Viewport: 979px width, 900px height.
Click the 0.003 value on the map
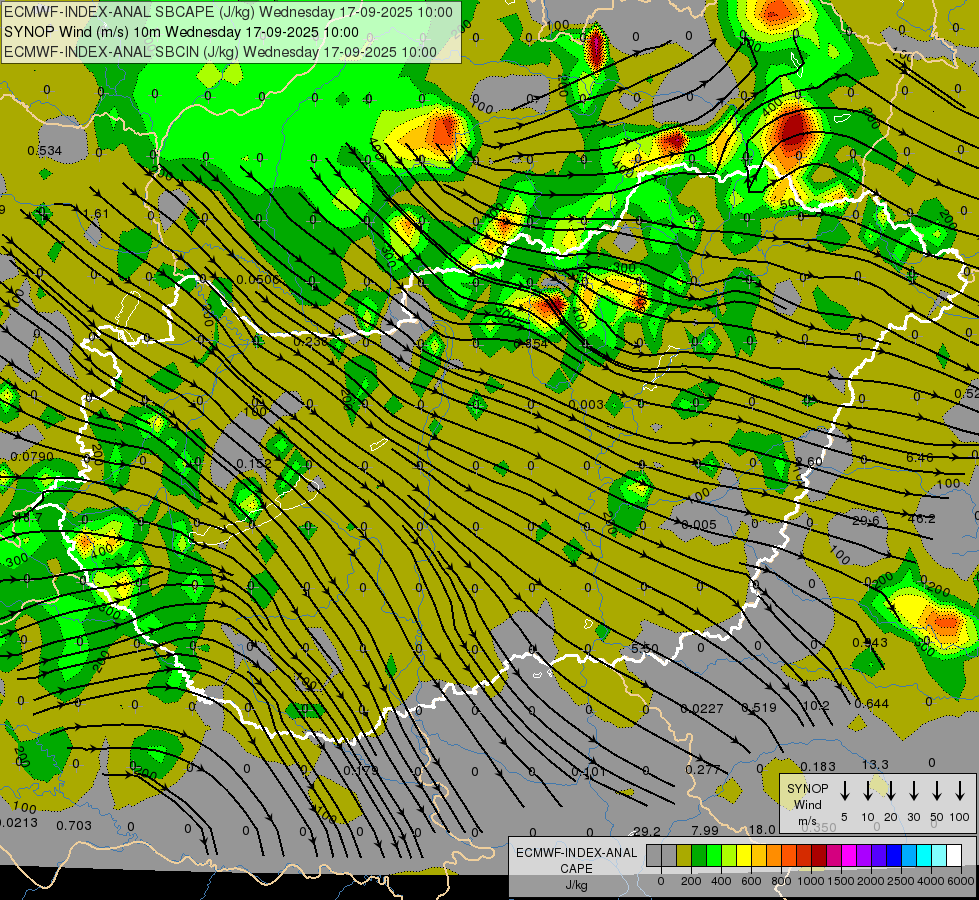[586, 405]
